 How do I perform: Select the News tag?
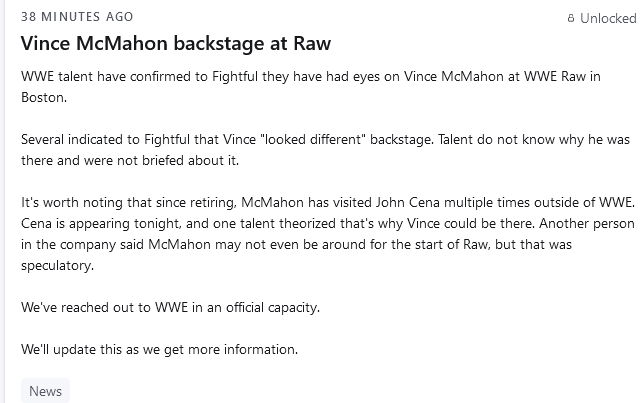(x=45, y=391)
